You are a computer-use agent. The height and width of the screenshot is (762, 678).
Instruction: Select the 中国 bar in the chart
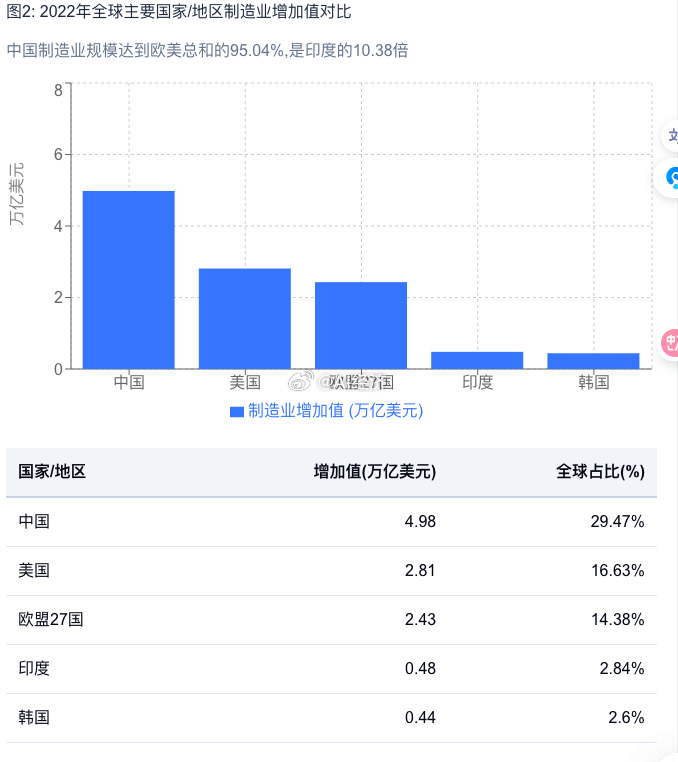[x=129, y=280]
